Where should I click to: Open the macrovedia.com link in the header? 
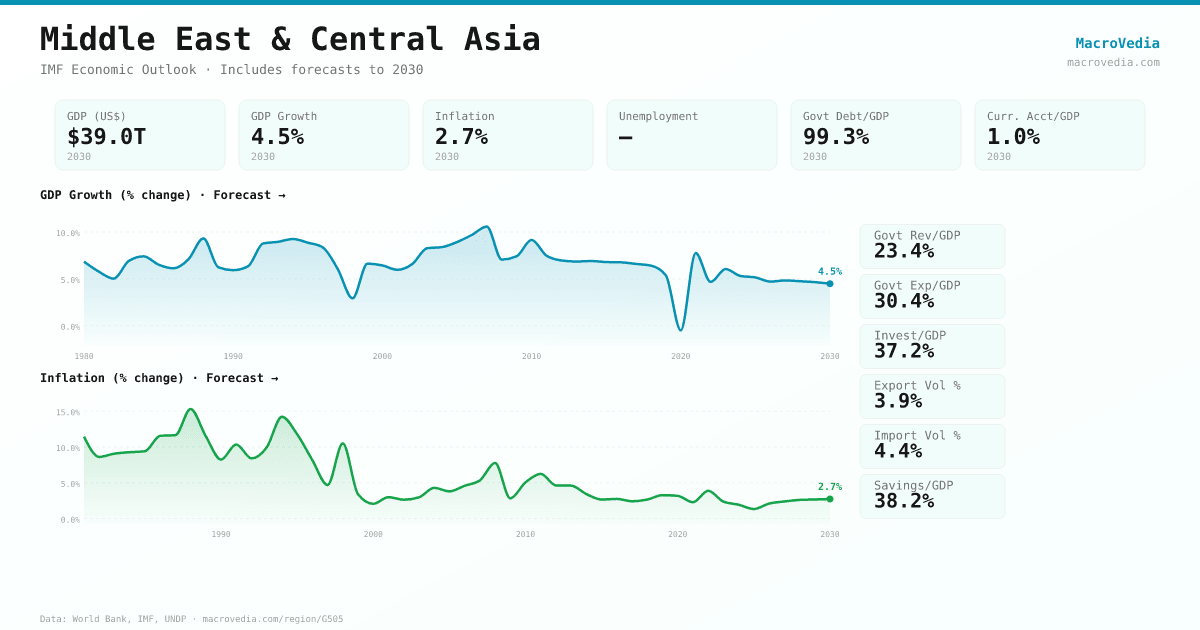[1113, 62]
